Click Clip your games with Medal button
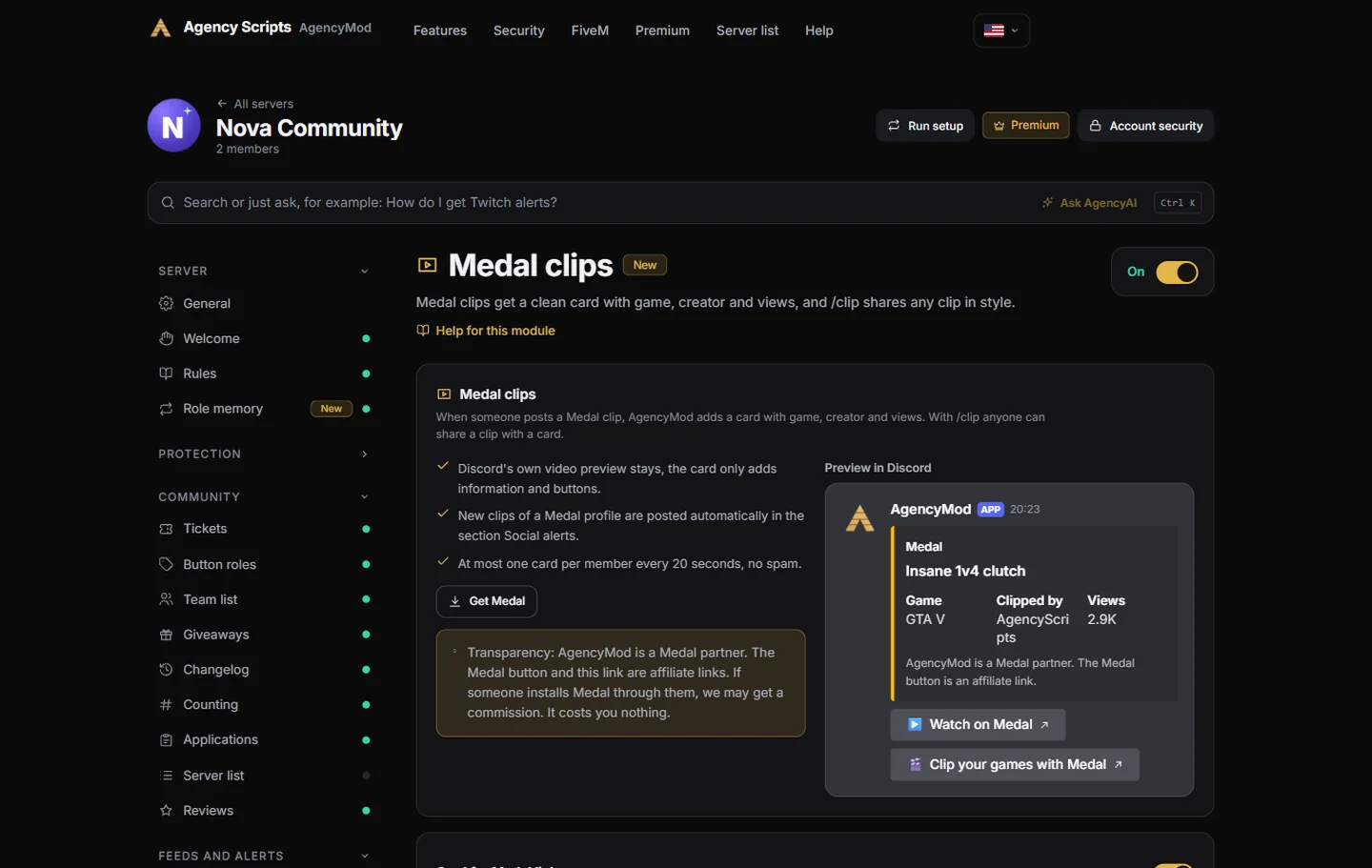Screen dimensions: 1372x868 coord(1015,765)
